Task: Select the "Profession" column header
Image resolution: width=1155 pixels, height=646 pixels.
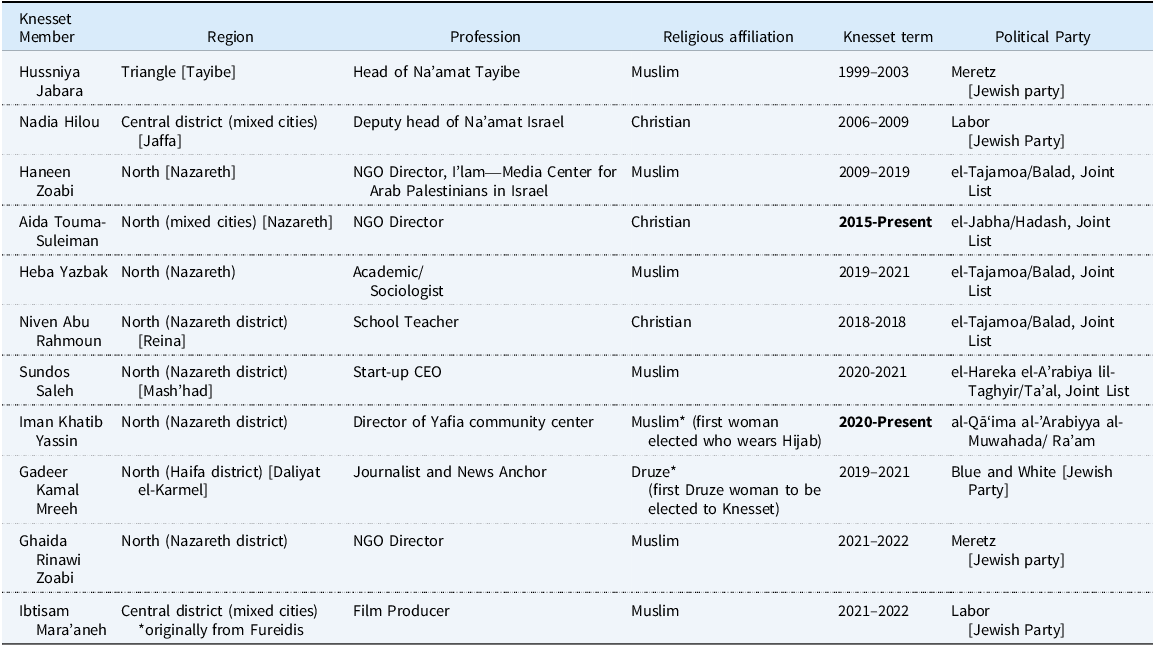Action: 485,37
